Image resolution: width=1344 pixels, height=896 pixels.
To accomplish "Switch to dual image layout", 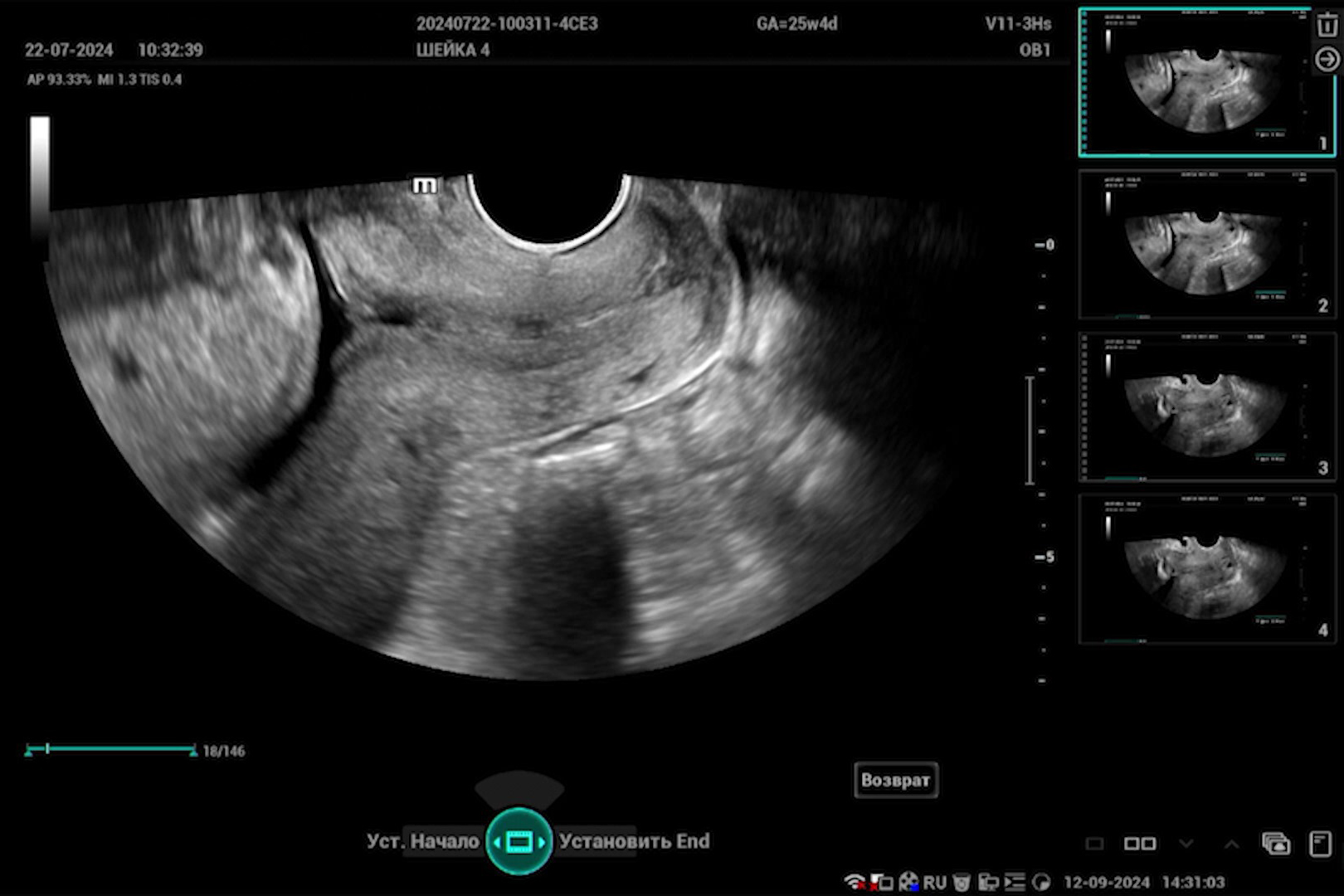I will click(1139, 844).
